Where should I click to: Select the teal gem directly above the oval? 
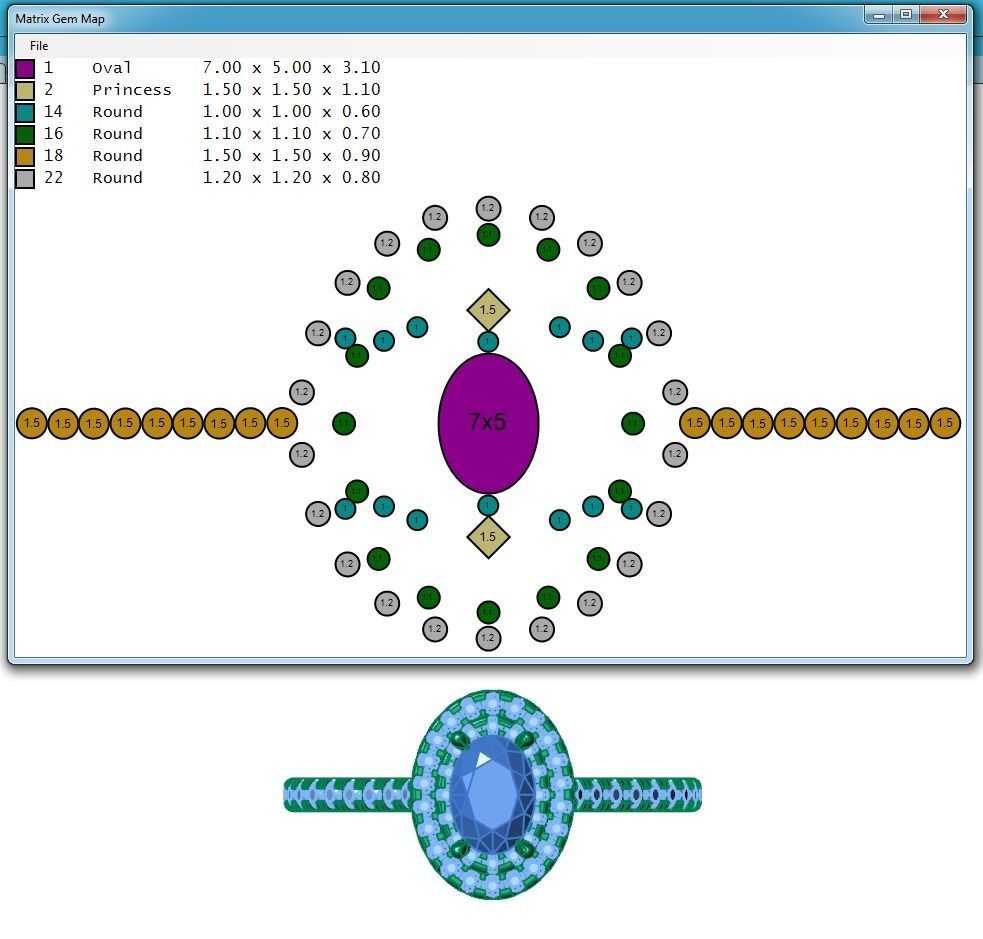[488, 342]
